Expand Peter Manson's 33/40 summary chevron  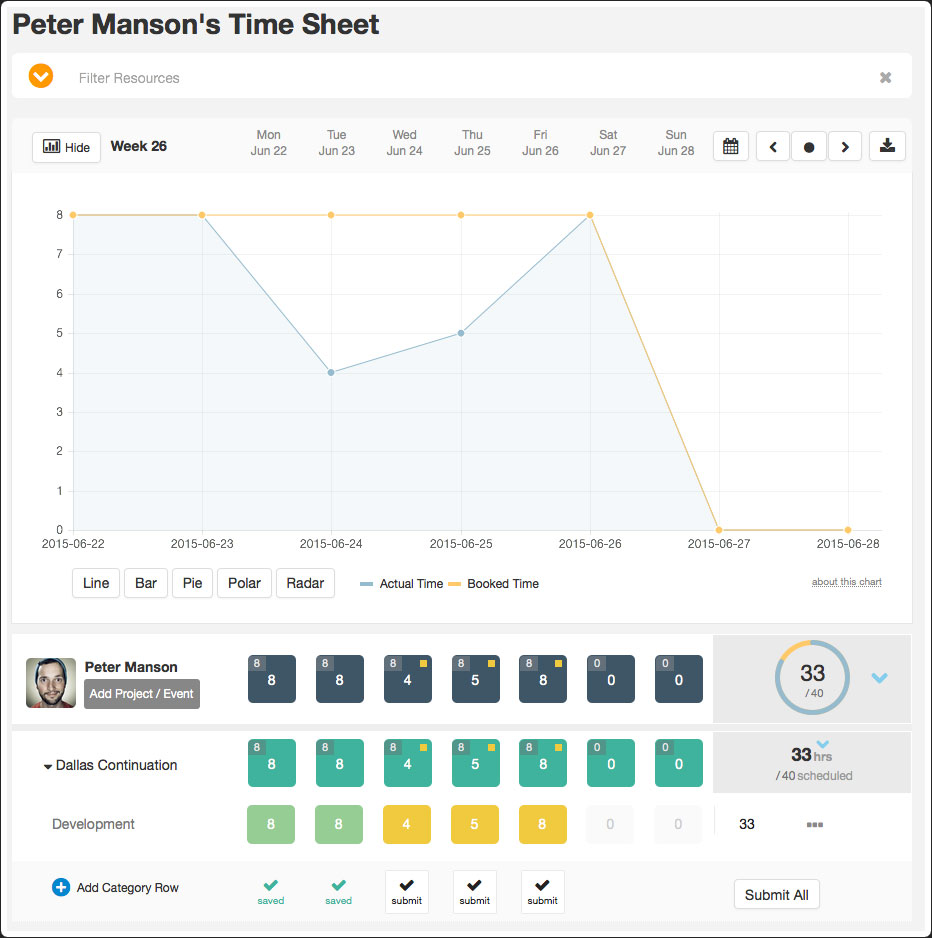pyautogui.click(x=879, y=678)
